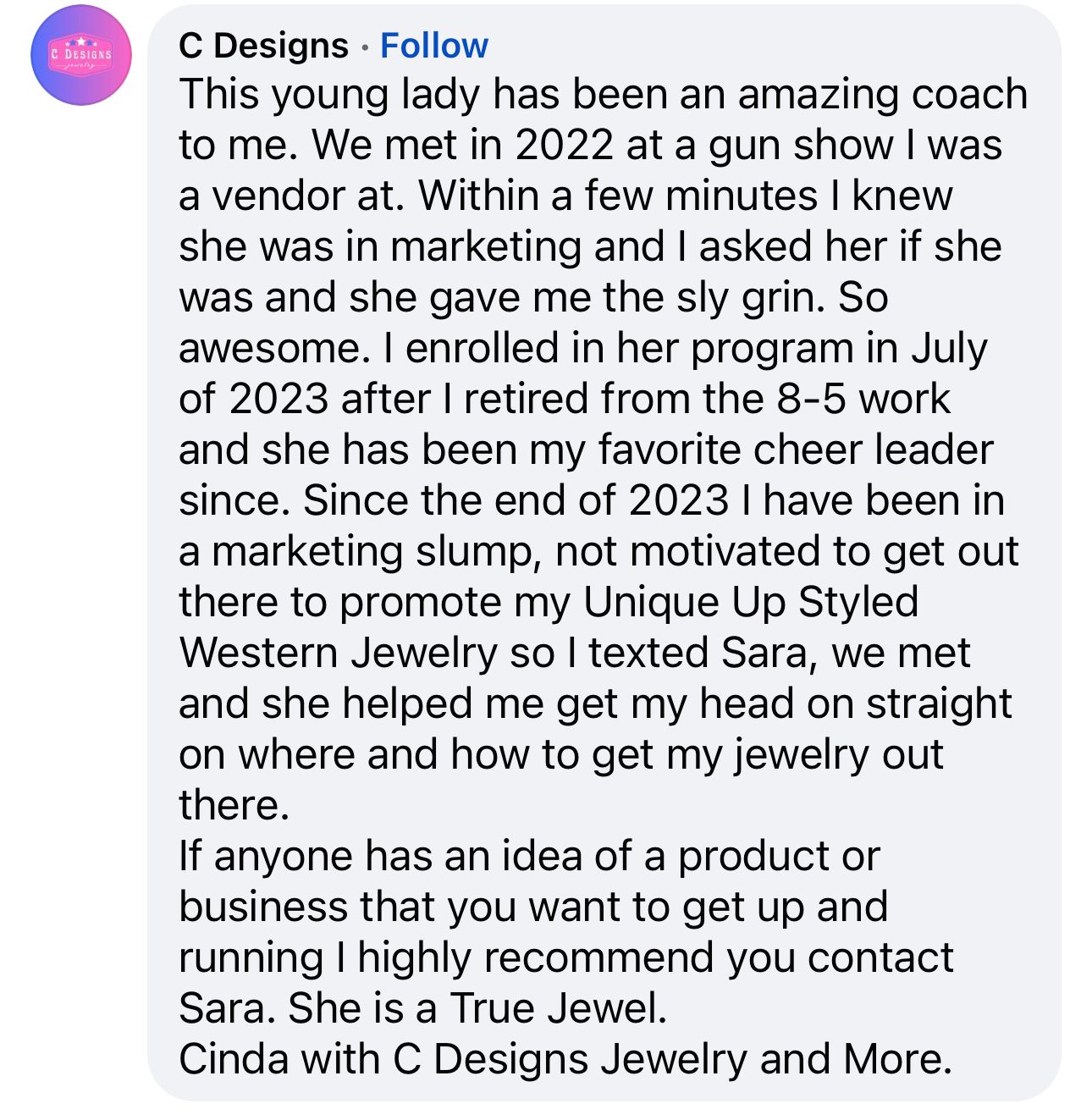
Task: Click the pink C Designs Jewelry logo
Action: point(80,56)
